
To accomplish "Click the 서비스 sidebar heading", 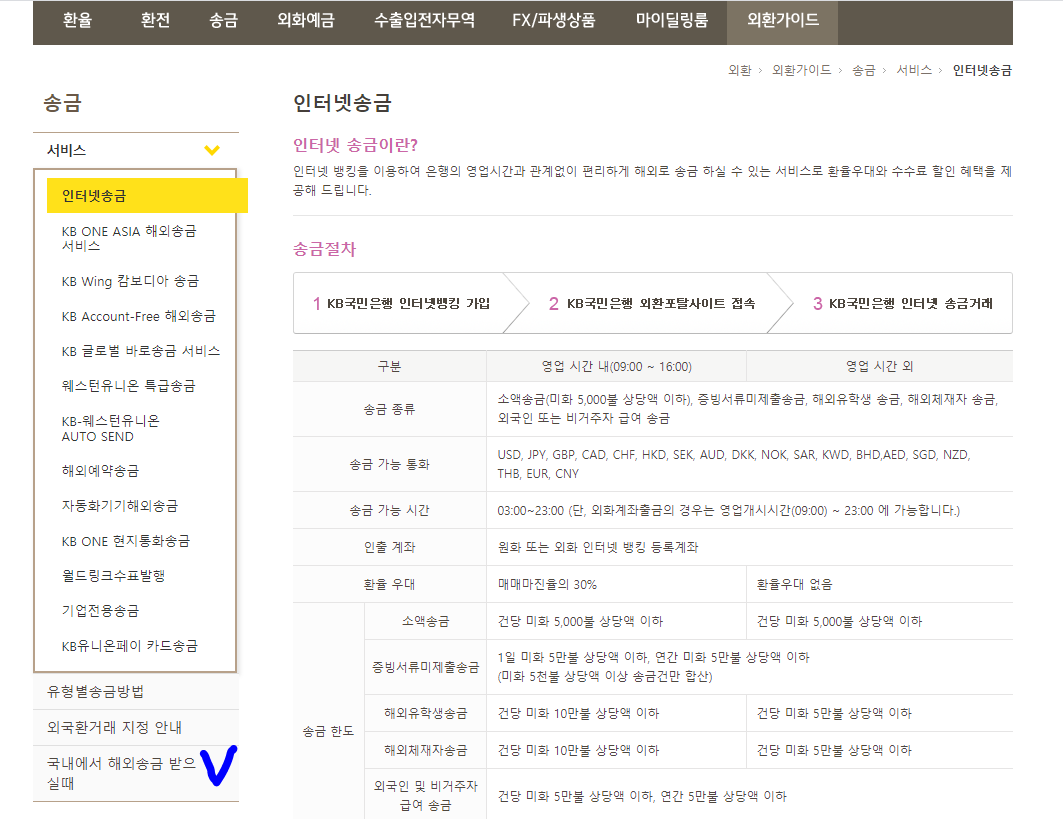I will 66,150.
